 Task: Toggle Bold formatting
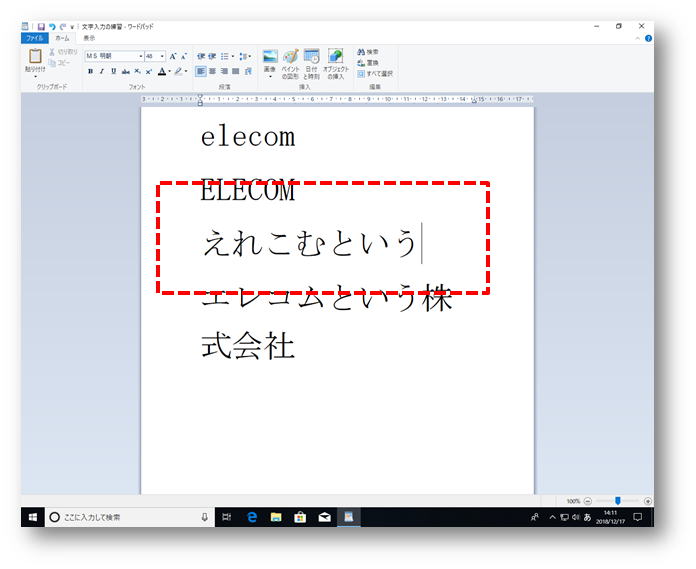(91, 71)
